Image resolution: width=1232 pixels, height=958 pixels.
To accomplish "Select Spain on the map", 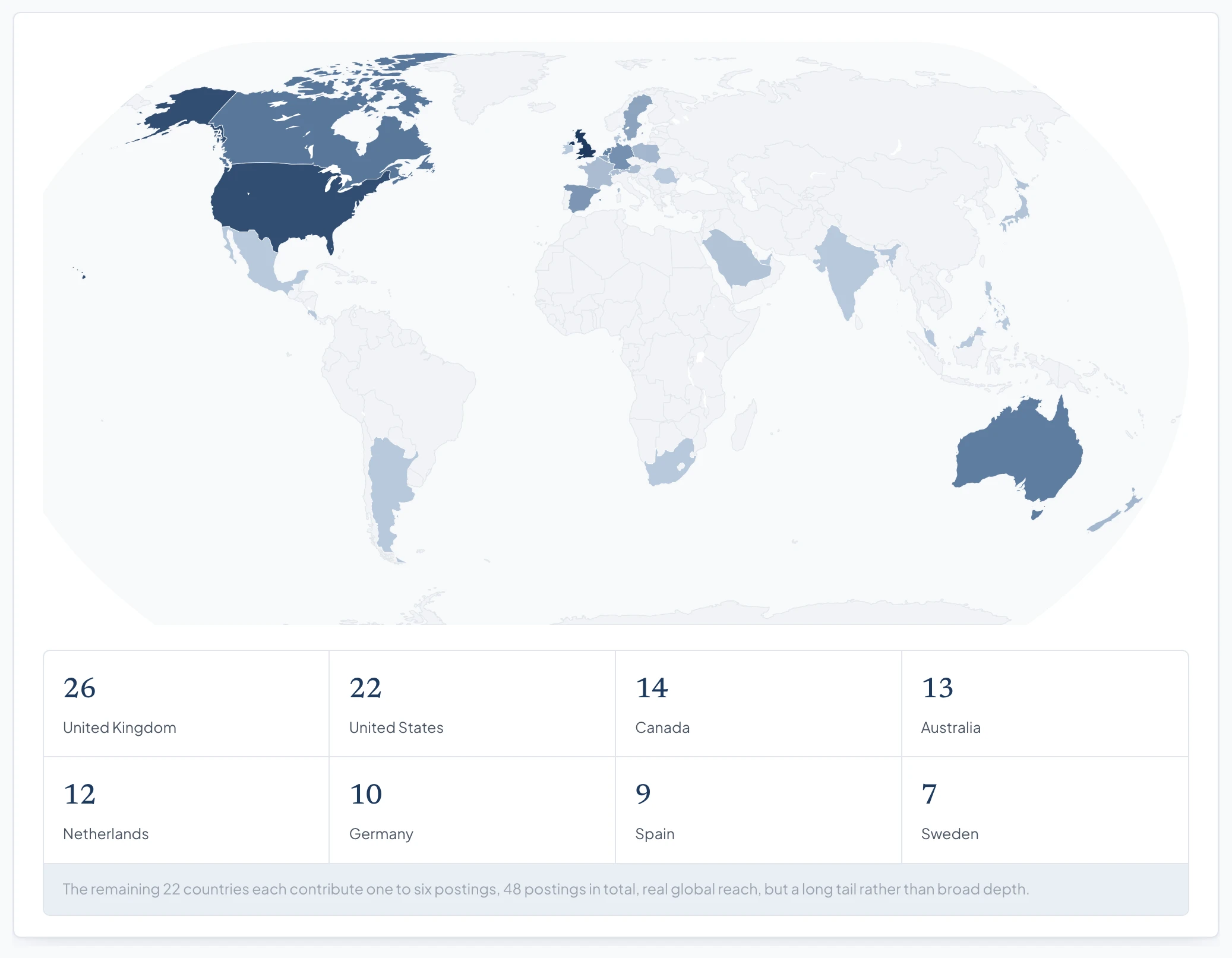I will point(581,197).
